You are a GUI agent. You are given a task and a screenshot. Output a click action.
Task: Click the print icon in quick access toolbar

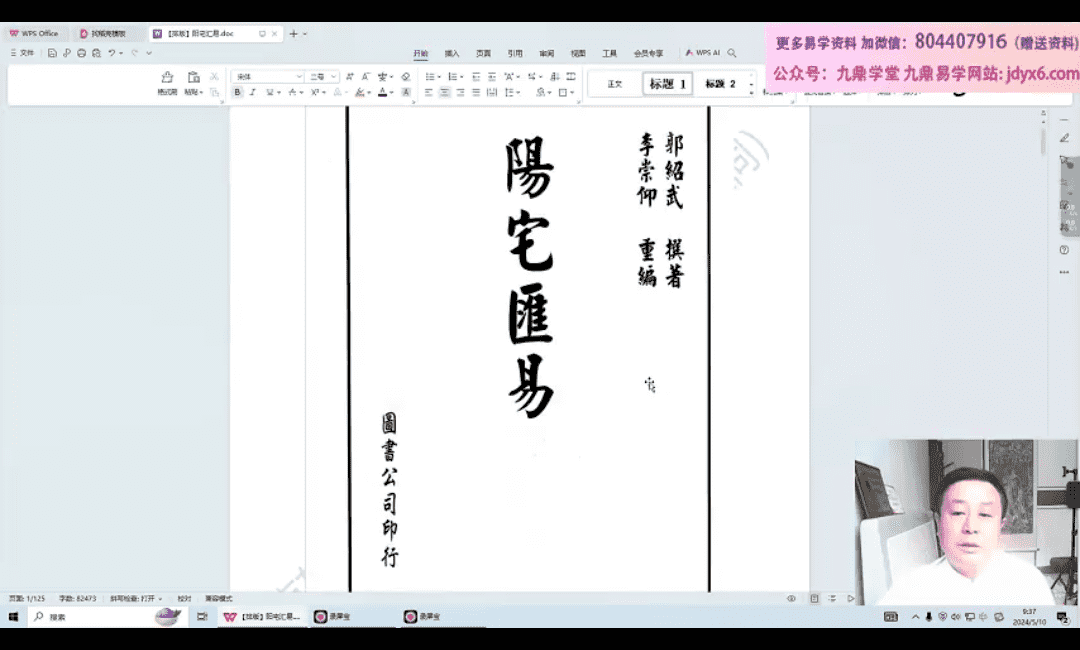(x=80, y=53)
